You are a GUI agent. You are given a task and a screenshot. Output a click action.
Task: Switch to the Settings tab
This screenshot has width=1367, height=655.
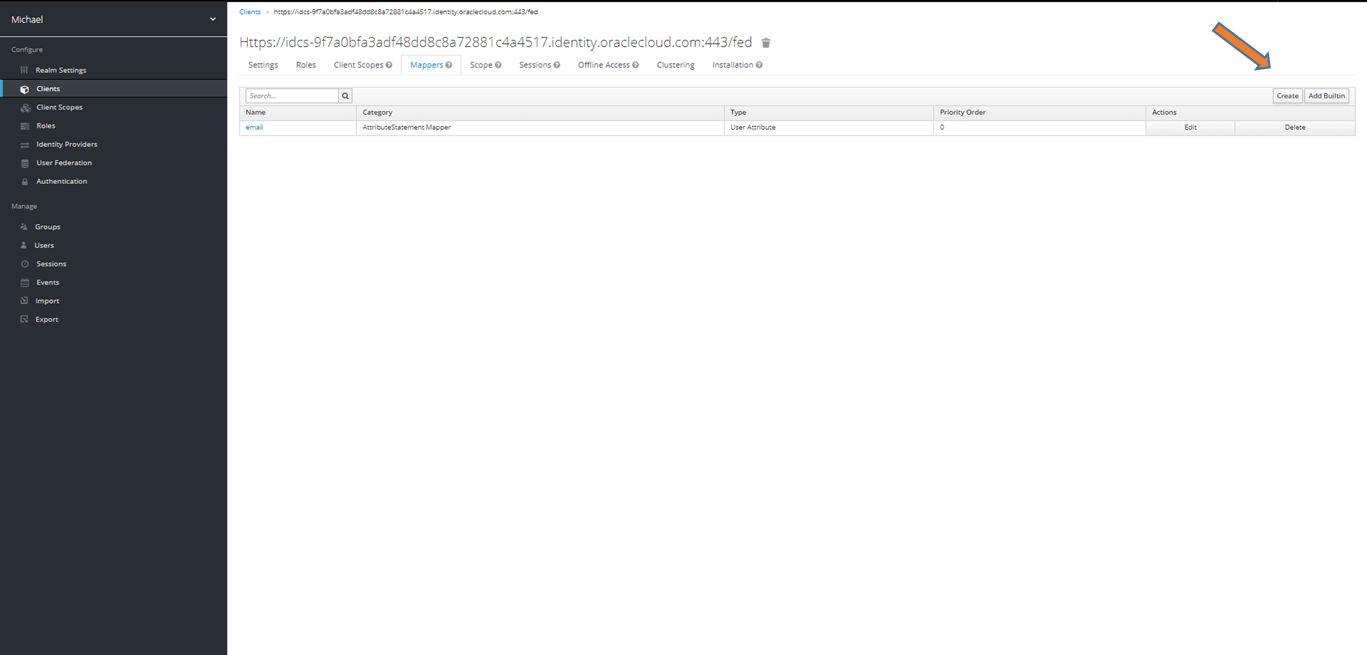(x=262, y=64)
